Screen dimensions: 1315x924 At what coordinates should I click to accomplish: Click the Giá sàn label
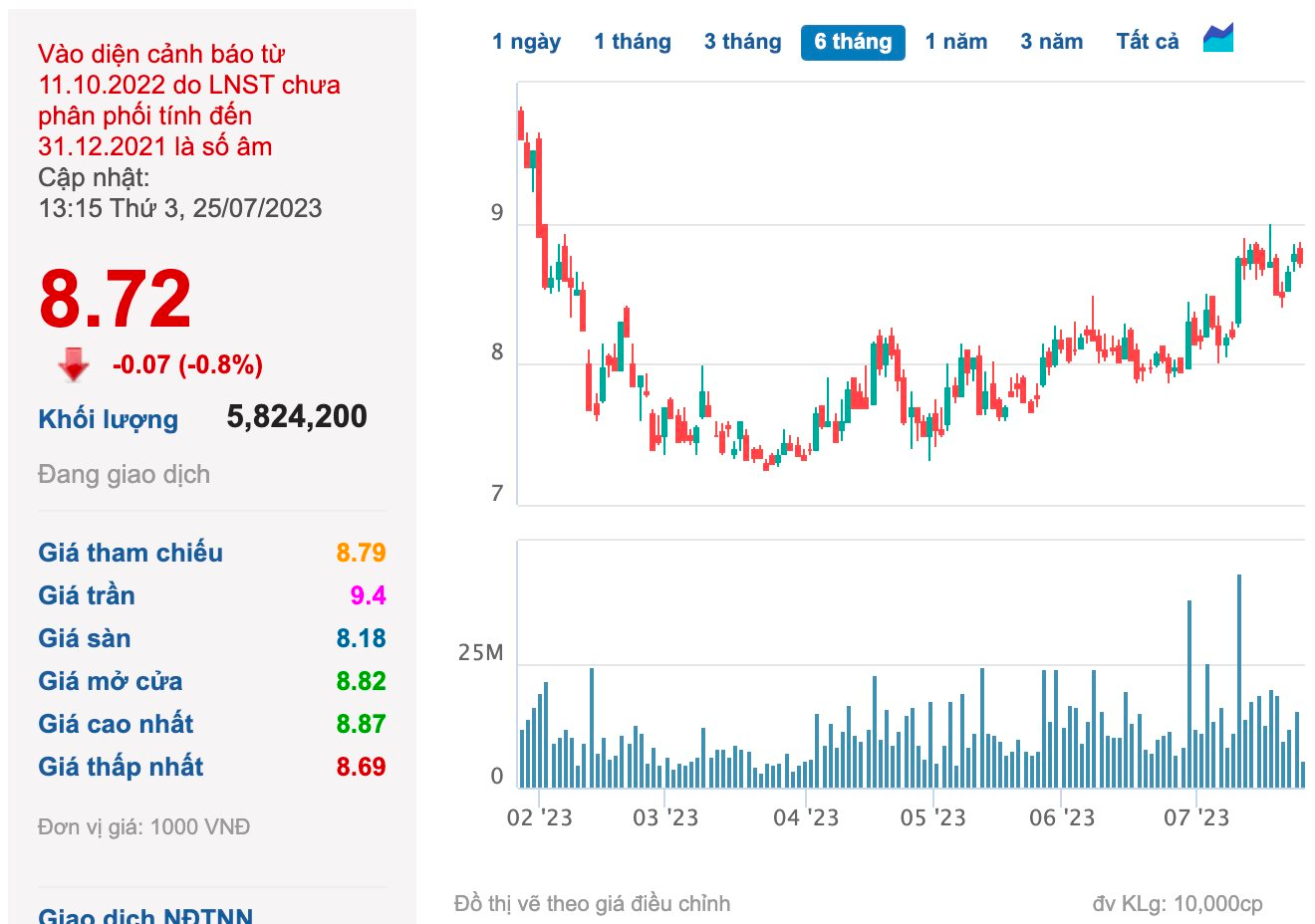click(x=85, y=638)
